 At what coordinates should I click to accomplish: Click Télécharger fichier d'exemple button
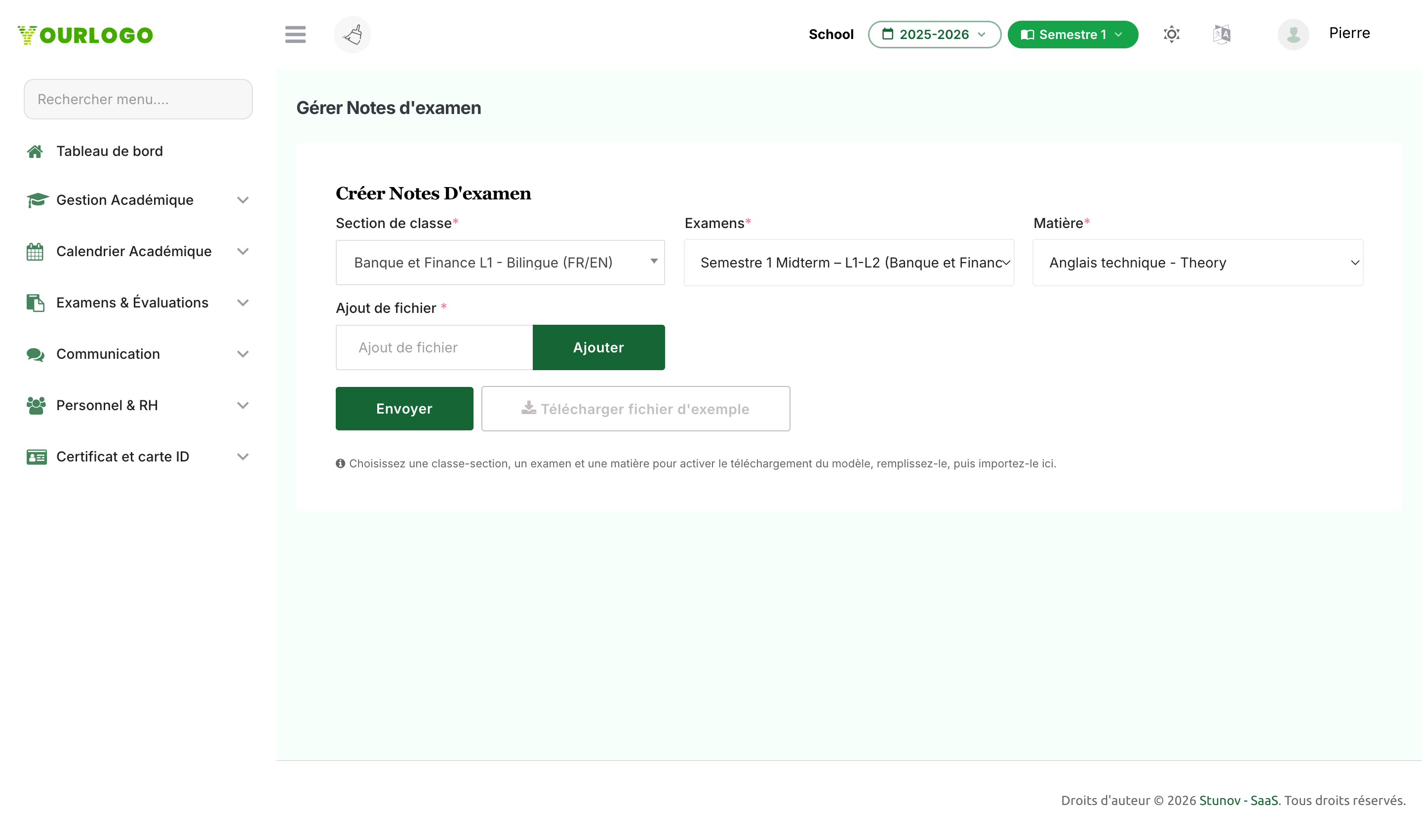[635, 409]
